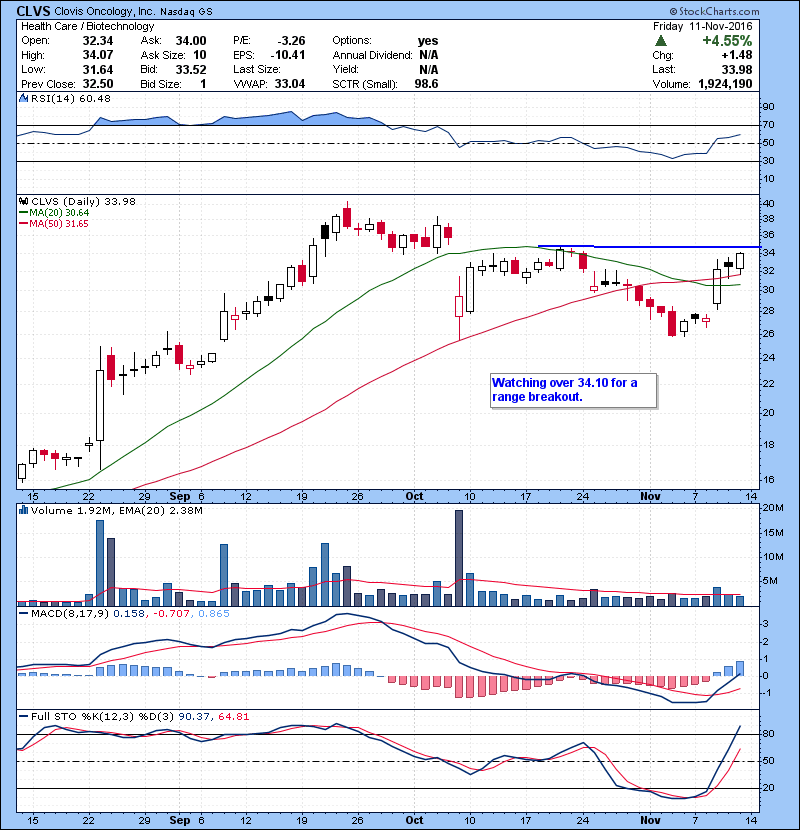Screen dimensions: 800x830
Task: Click the Health Care / Biotechnology sector label
Action: click(88, 26)
